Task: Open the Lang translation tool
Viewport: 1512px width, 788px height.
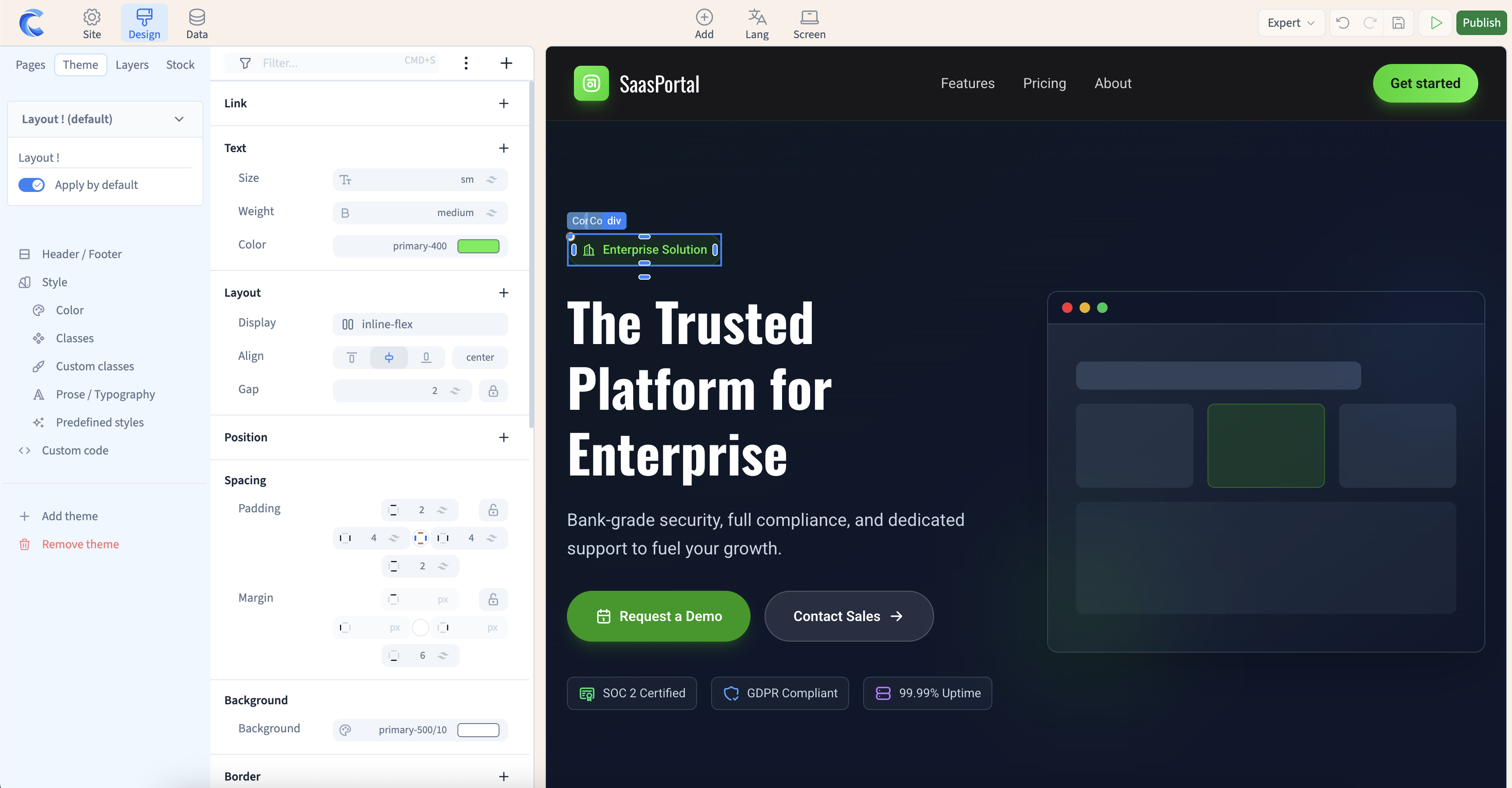Action: (x=757, y=24)
